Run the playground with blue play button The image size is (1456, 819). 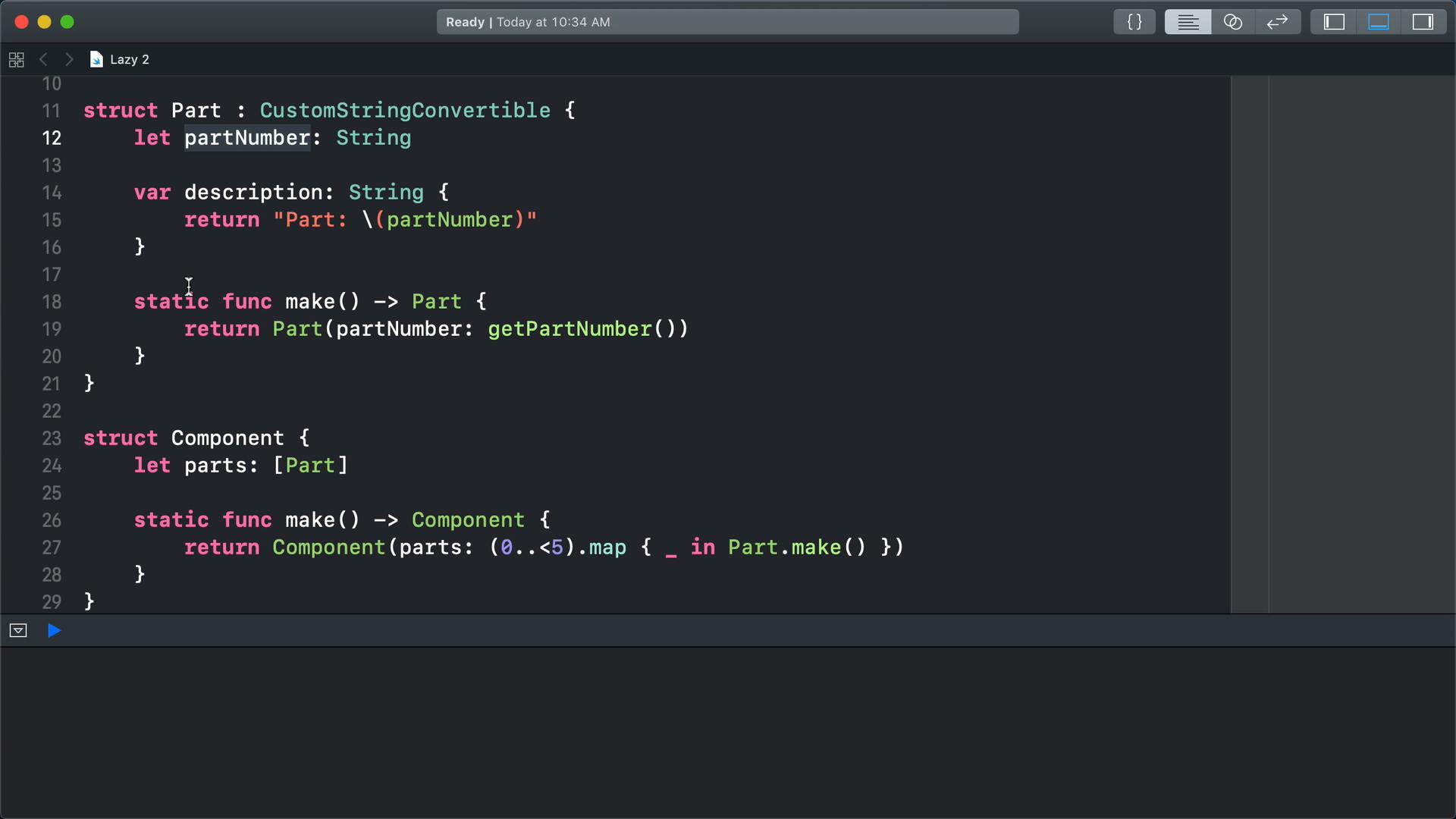coord(54,630)
